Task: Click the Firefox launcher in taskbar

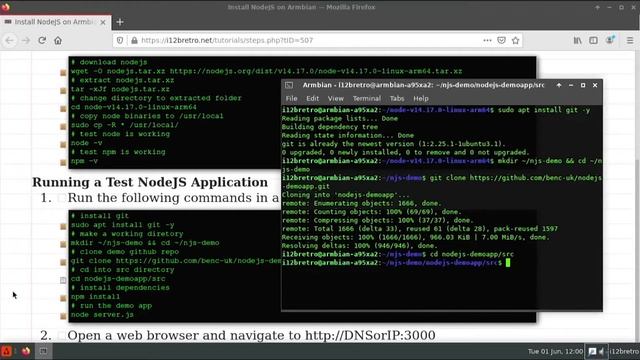Action: click(x=26, y=351)
